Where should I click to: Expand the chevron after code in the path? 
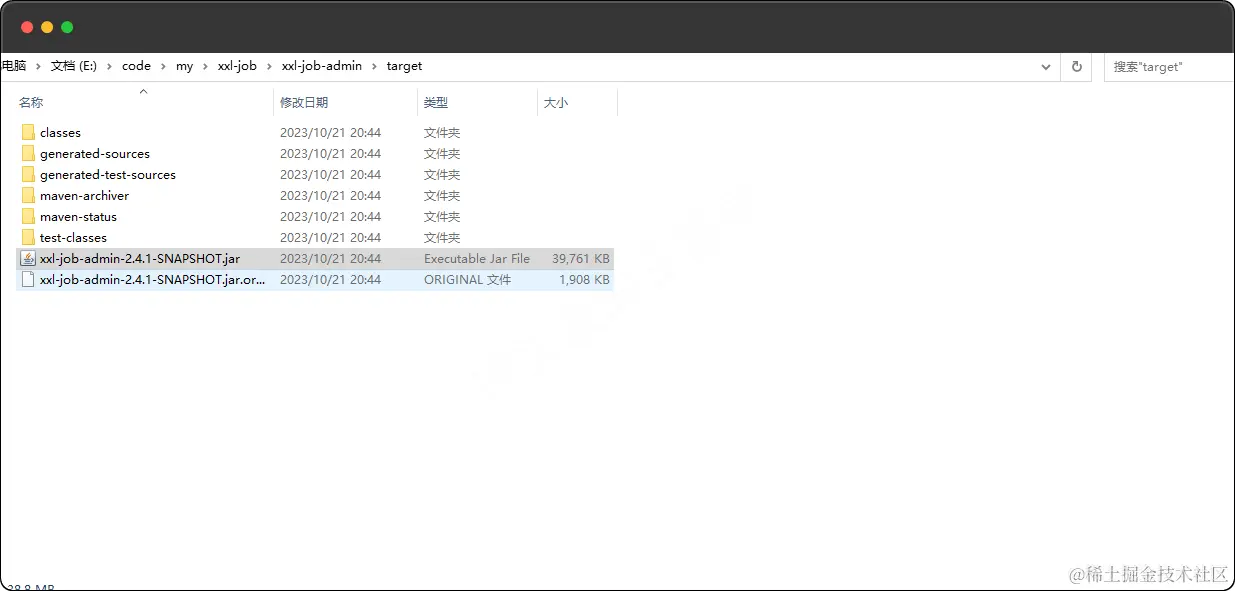[x=164, y=66]
